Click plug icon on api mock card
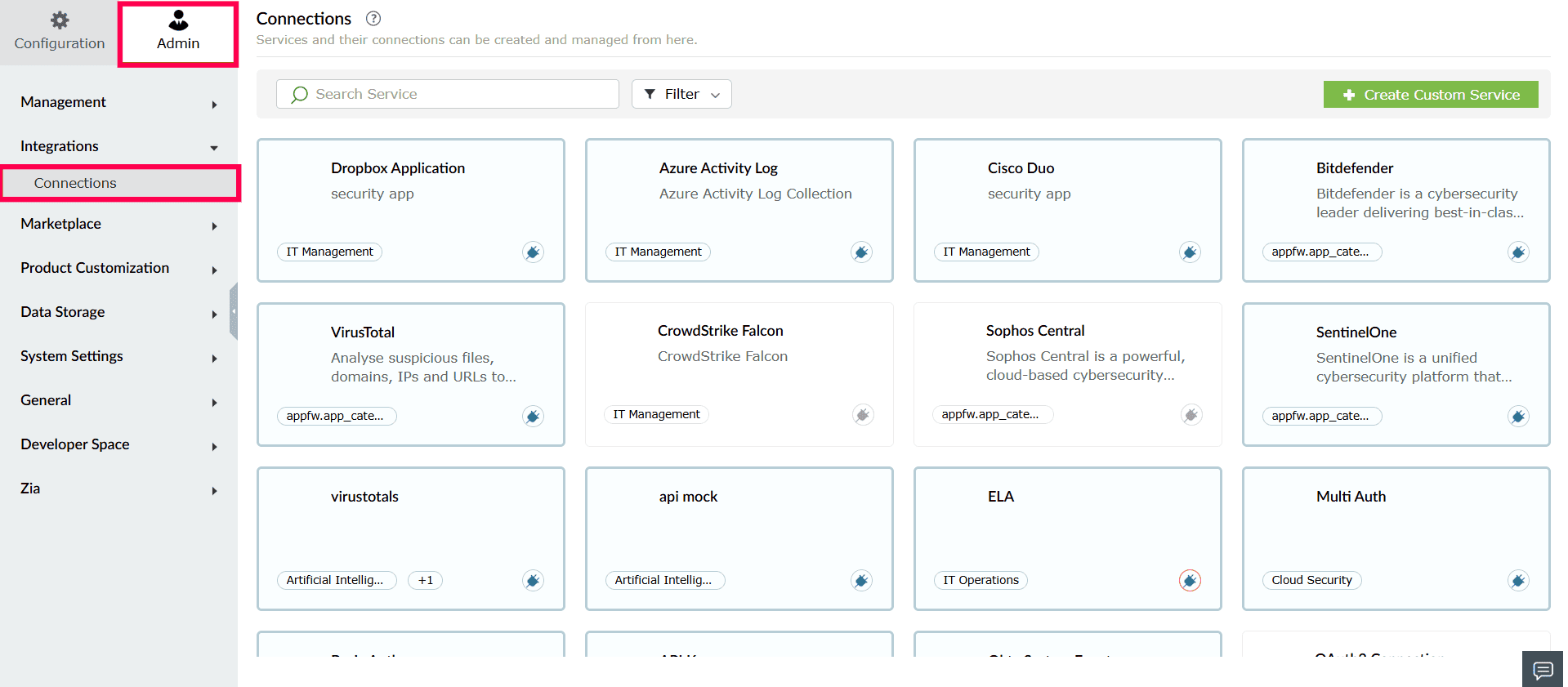The image size is (1568, 687). pos(861,581)
